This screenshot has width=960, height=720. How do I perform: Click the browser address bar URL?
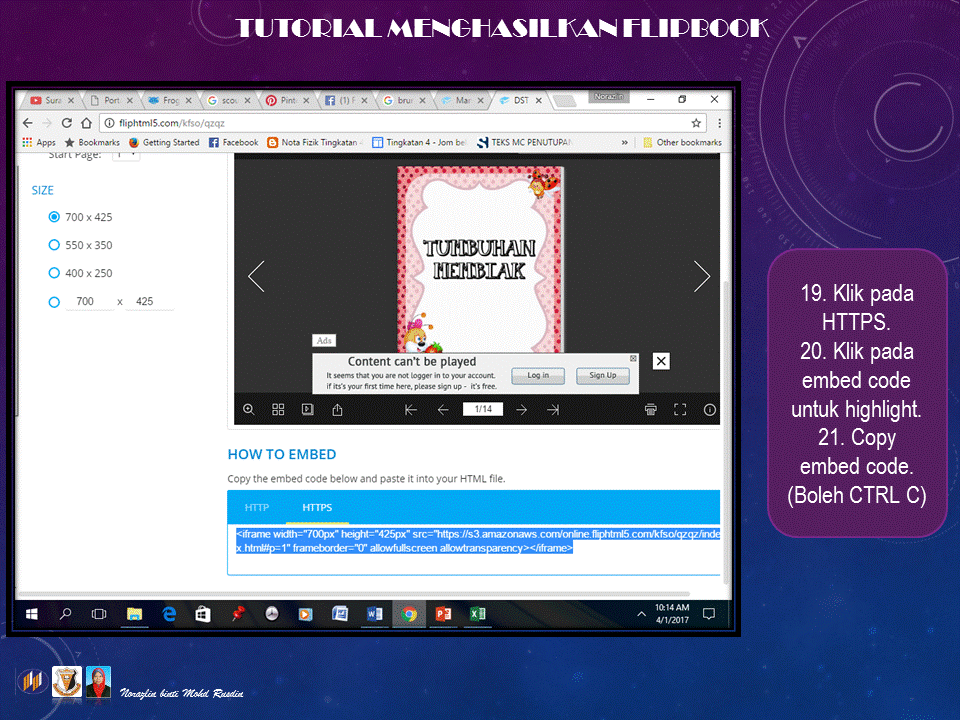click(171, 123)
